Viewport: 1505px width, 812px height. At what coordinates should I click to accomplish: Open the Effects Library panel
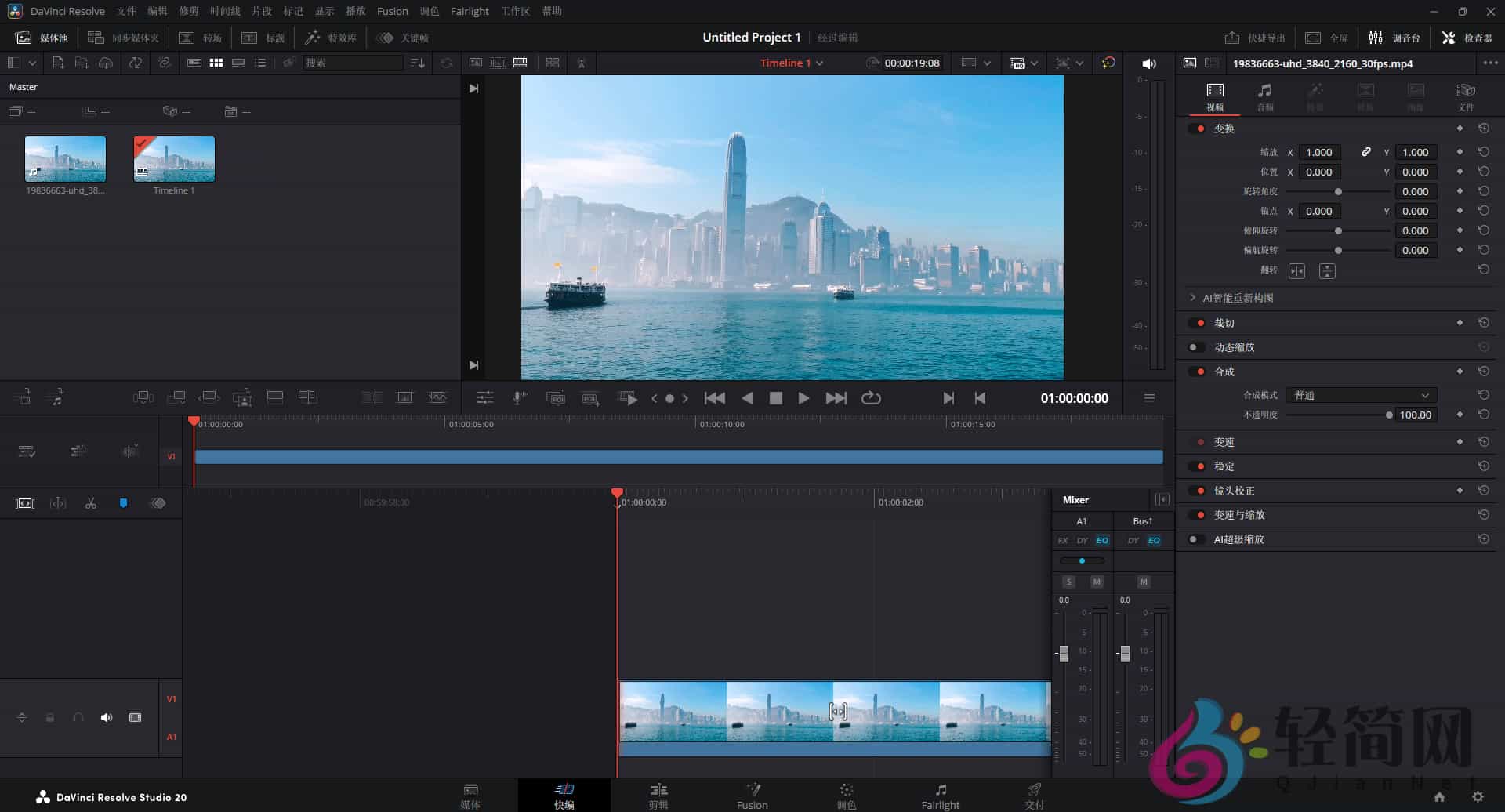tap(330, 37)
